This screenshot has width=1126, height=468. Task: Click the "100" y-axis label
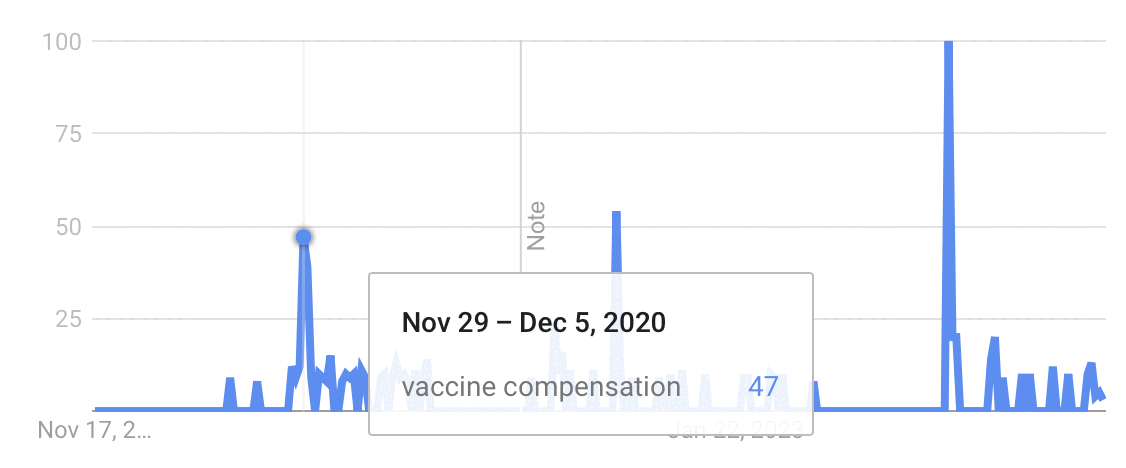point(62,41)
